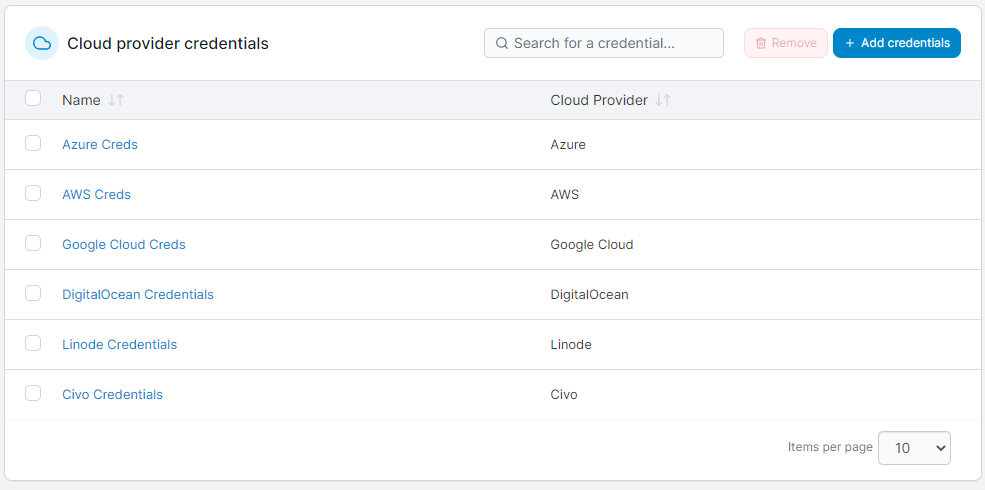The height and width of the screenshot is (490, 985).
Task: Toggle the Linode Credentials checkbox
Action: [x=33, y=343]
